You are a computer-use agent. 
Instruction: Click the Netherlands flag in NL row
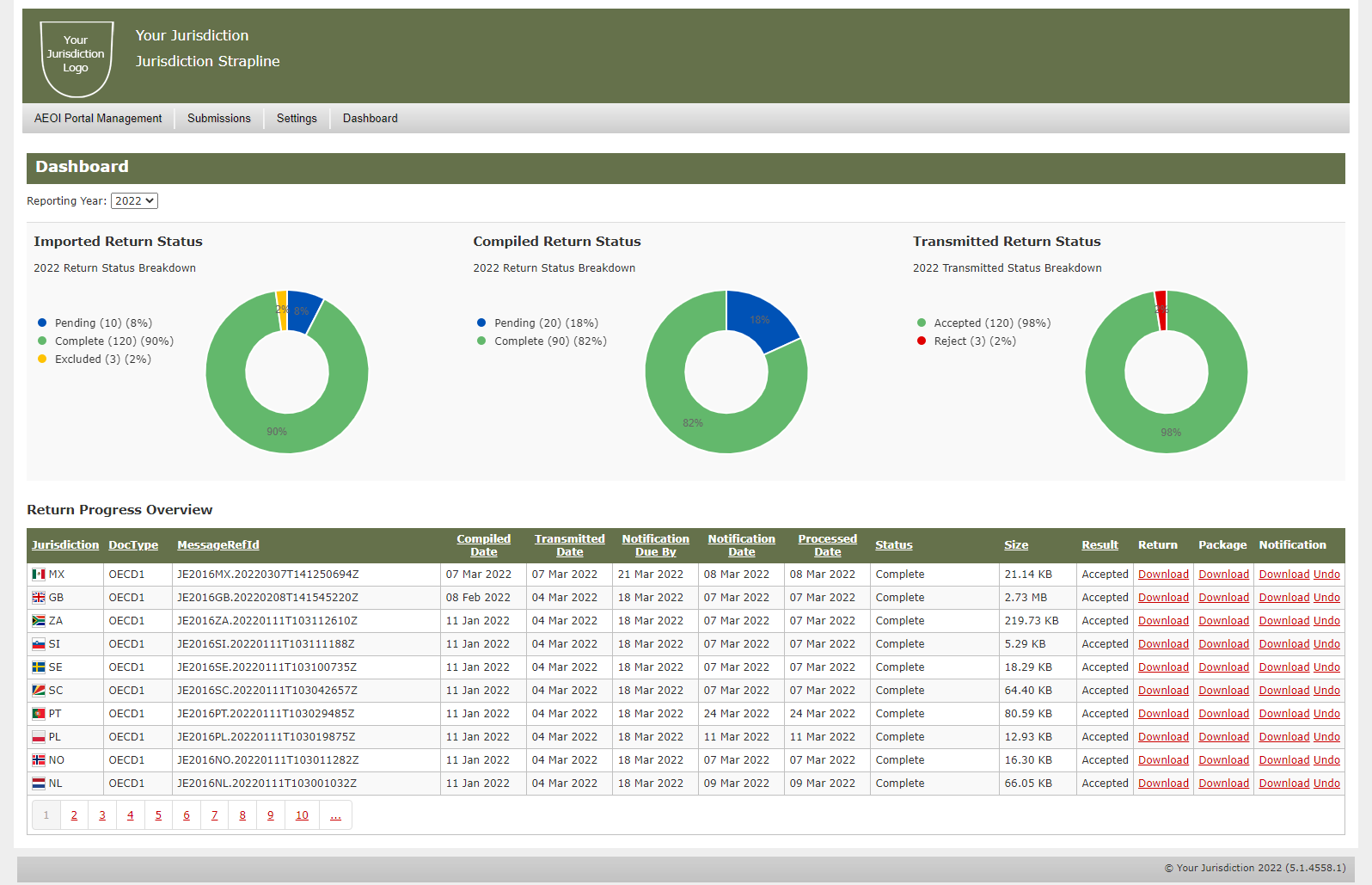[x=39, y=784]
